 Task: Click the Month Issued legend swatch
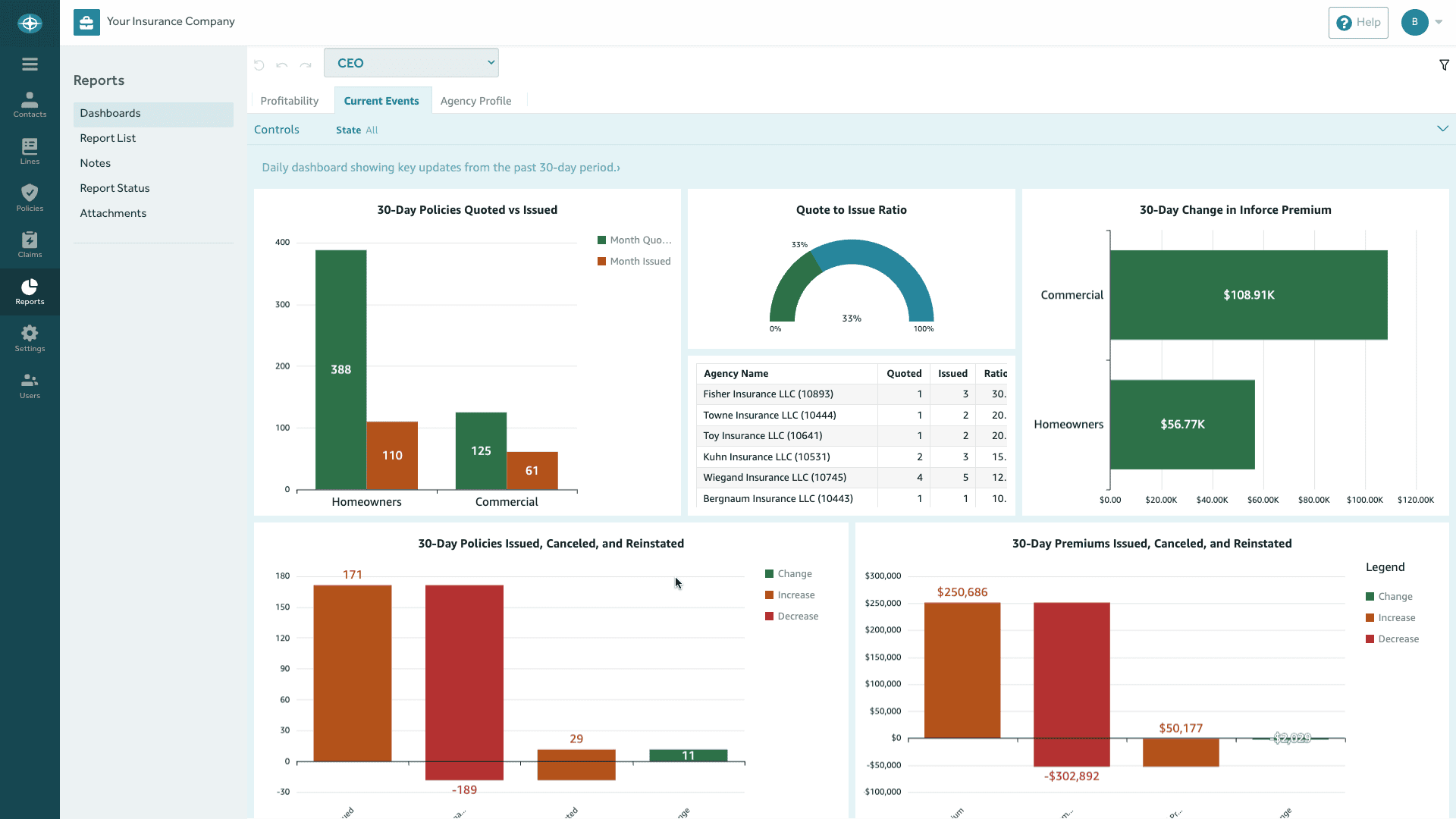coord(601,262)
